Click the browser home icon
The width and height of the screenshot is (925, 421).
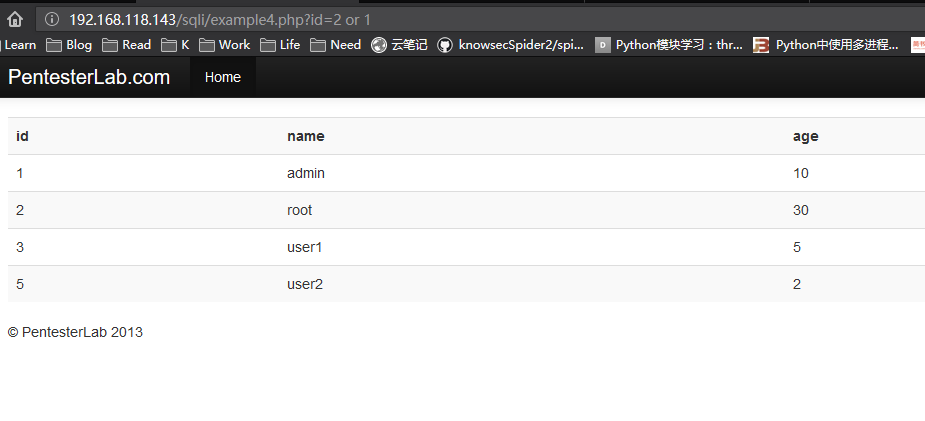click(15, 19)
